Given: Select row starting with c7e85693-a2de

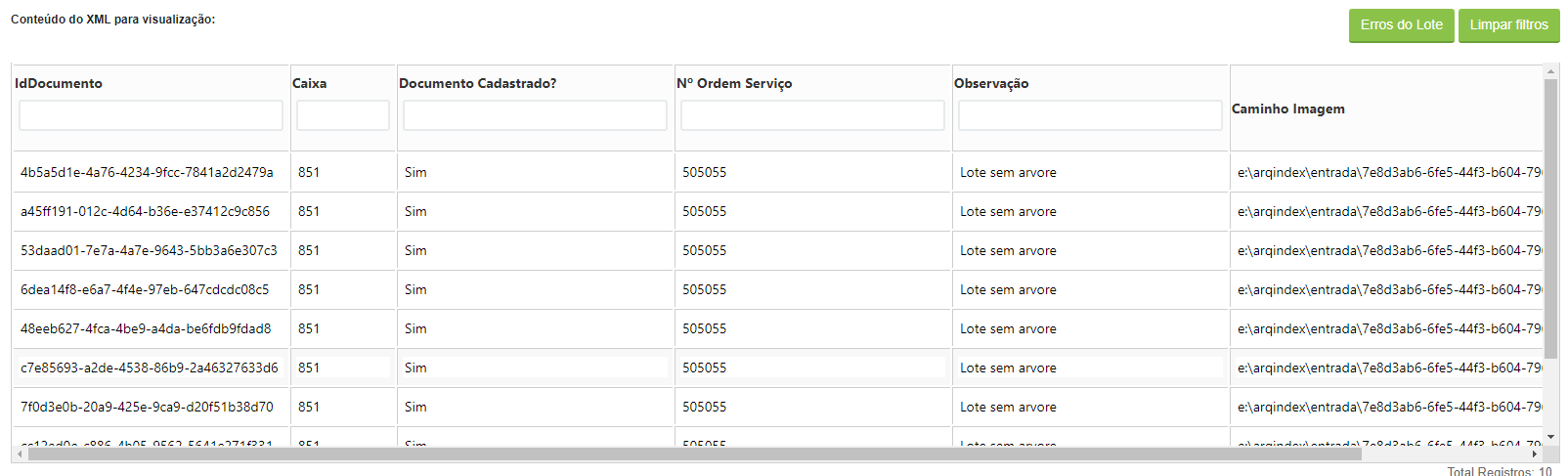Looking at the screenshot, I should (x=777, y=368).
